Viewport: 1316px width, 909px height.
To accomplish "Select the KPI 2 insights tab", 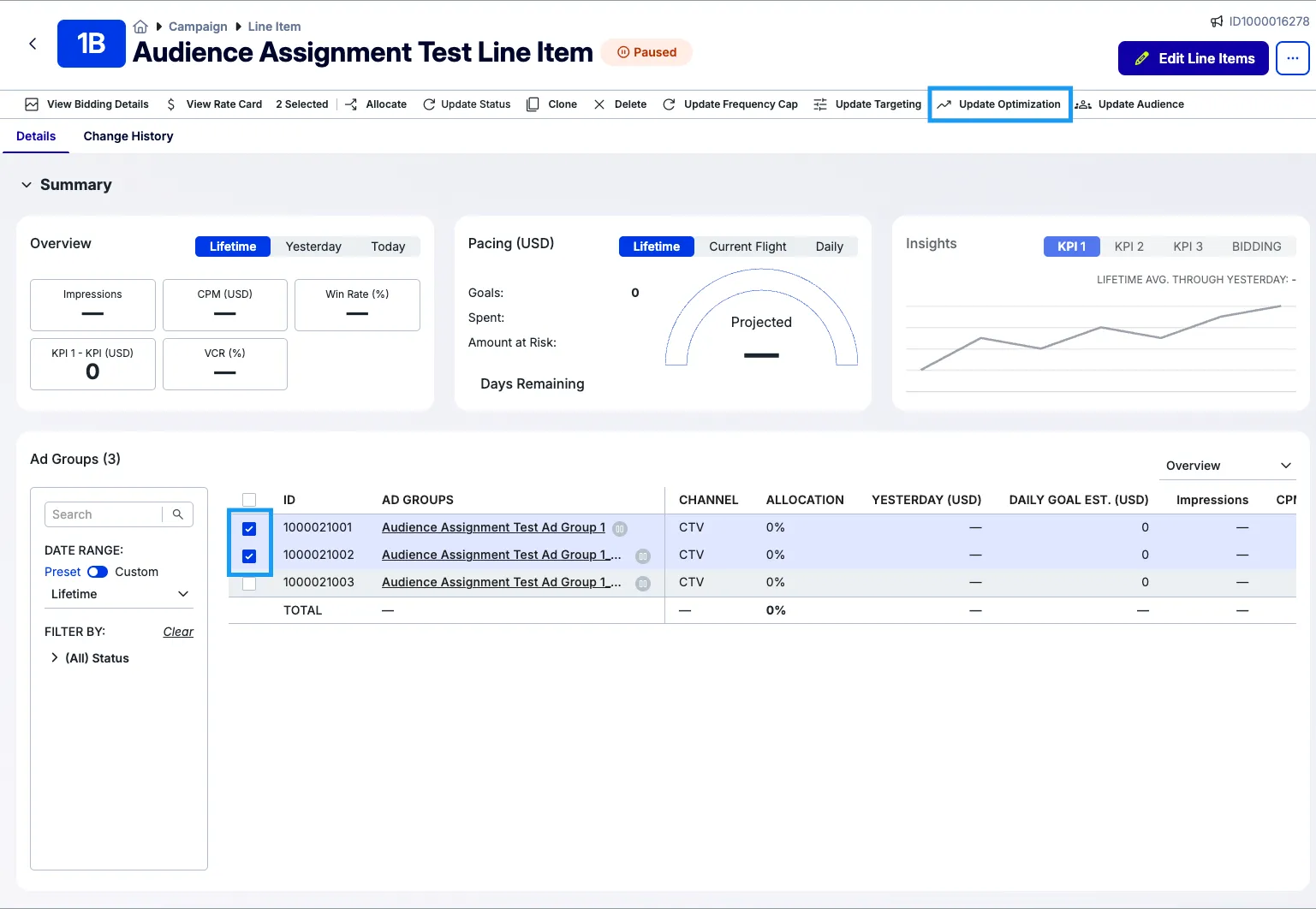I will pyautogui.click(x=1128, y=247).
